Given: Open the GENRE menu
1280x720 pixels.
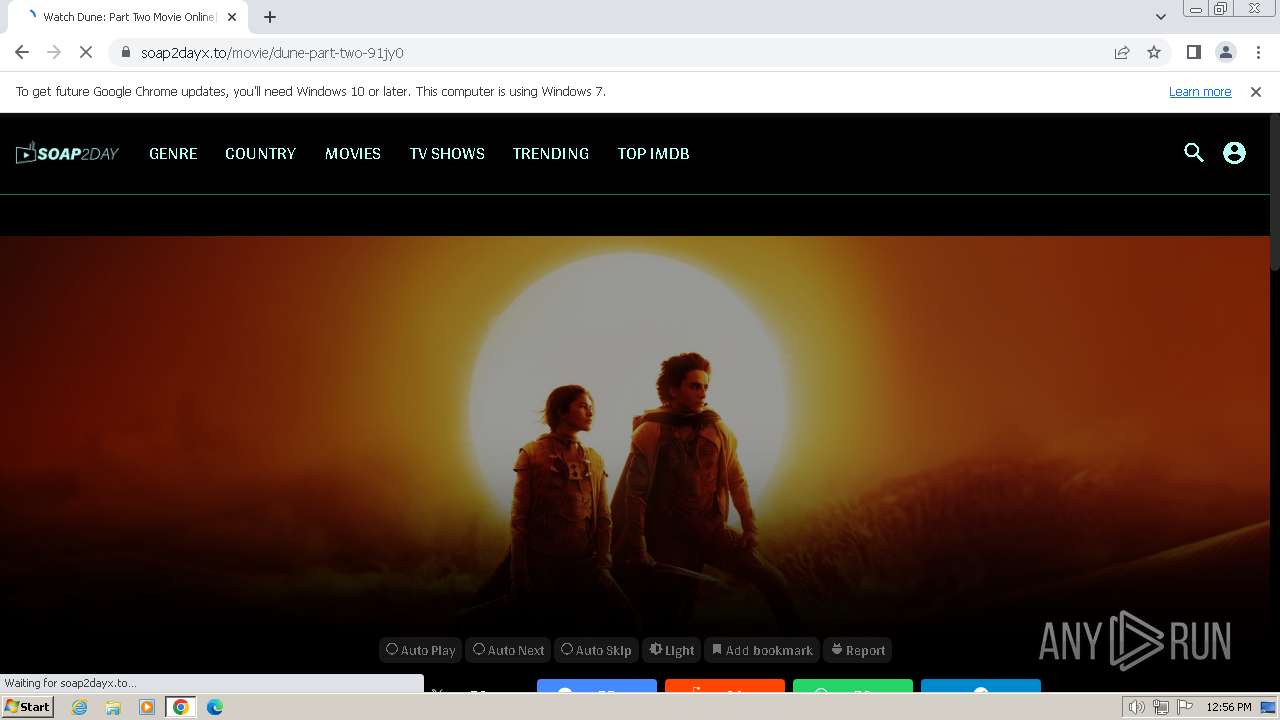Looking at the screenshot, I should [173, 153].
